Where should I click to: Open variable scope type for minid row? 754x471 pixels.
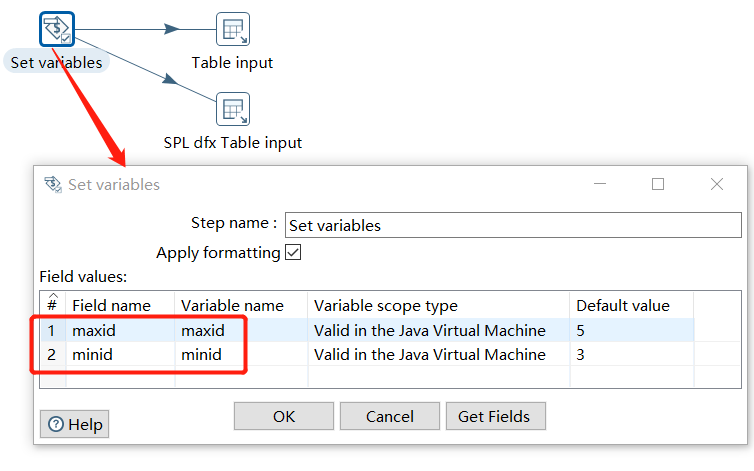(438, 355)
